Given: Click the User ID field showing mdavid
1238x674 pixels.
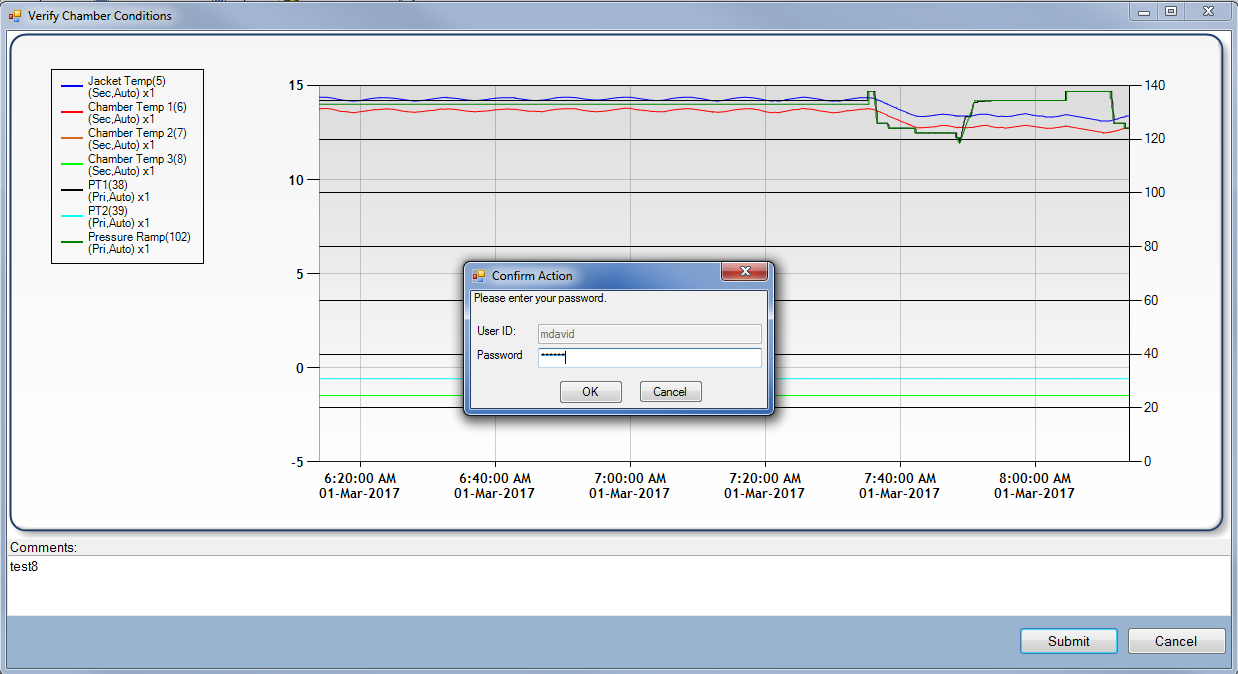Looking at the screenshot, I should point(649,333).
